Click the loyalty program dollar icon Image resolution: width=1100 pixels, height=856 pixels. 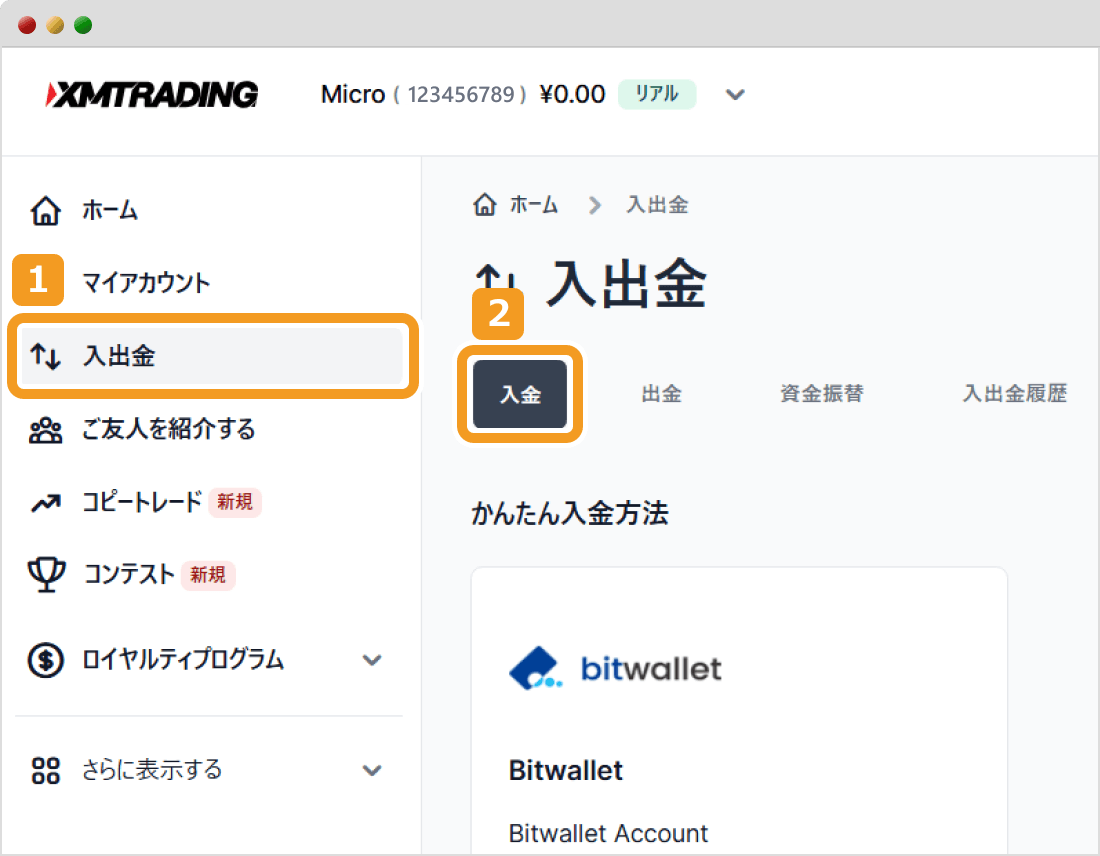(x=46, y=660)
